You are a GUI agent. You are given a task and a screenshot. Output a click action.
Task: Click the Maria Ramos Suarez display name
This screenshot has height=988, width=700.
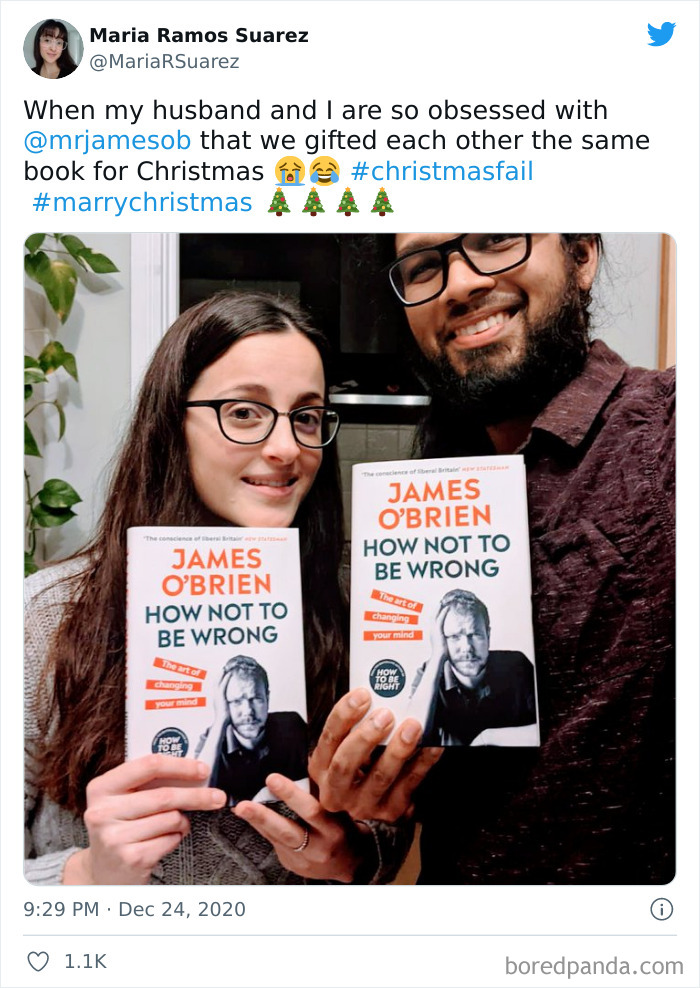pos(199,35)
